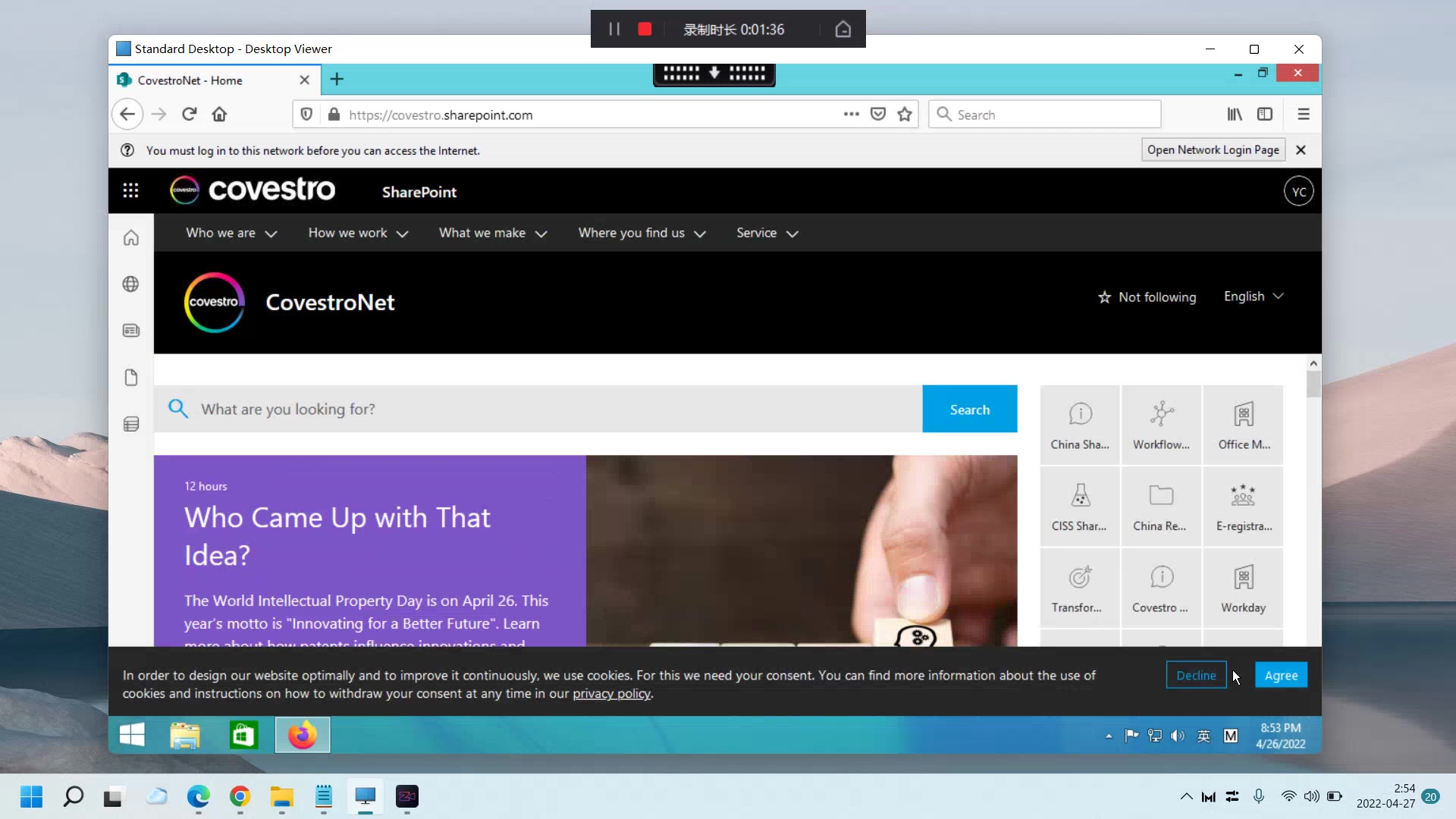Viewport: 1456px width, 819px height.
Task: Bookmark this page with the star icon
Action: tap(905, 115)
